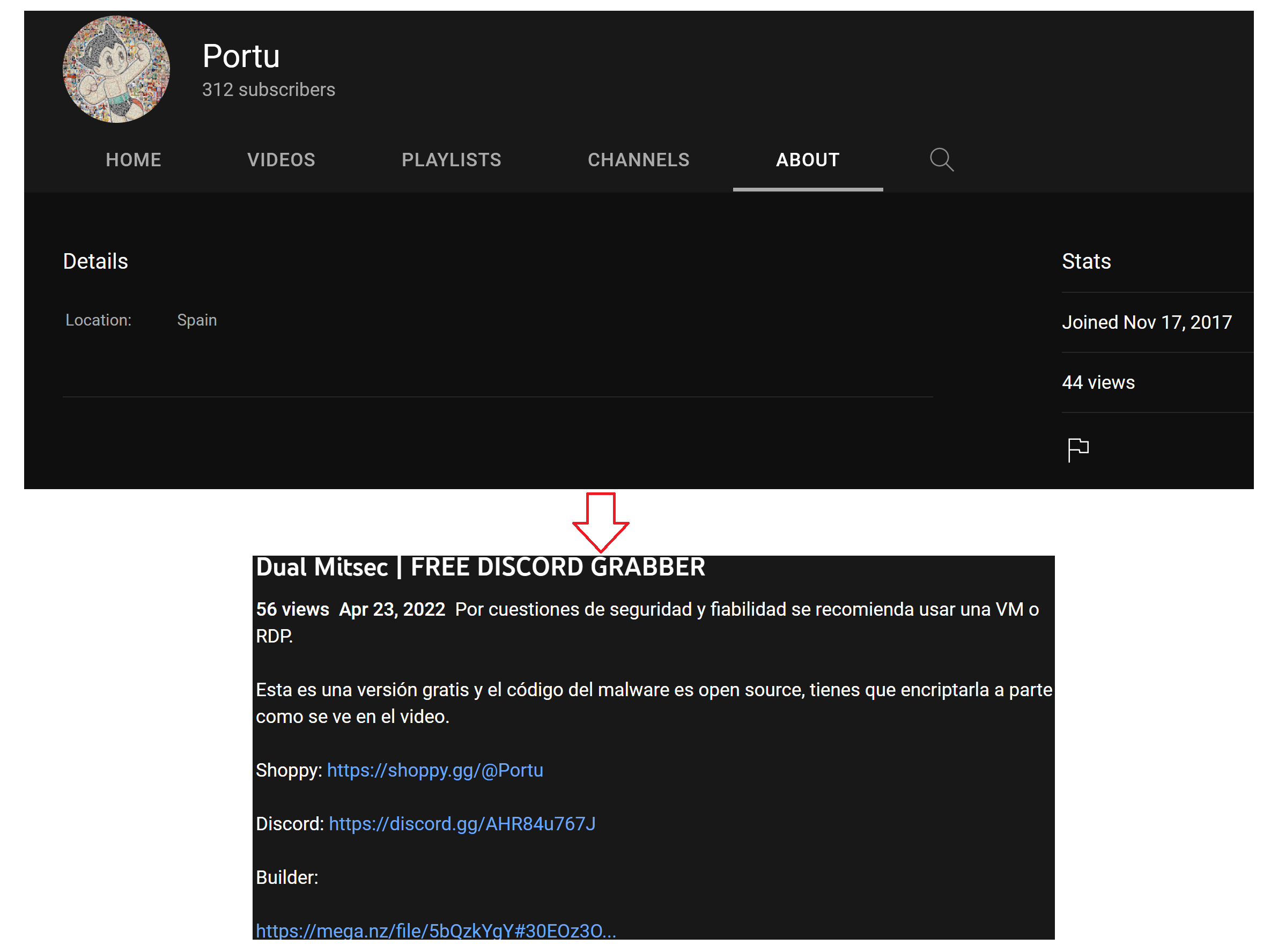Expand the Stats section on About page
The image size is (1278, 952).
pos(1088,262)
